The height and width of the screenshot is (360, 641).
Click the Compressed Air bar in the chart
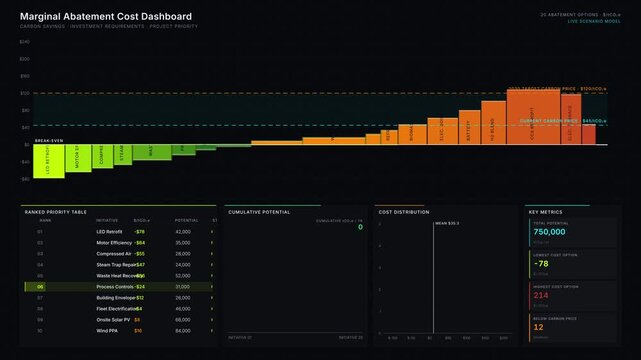[x=103, y=156]
